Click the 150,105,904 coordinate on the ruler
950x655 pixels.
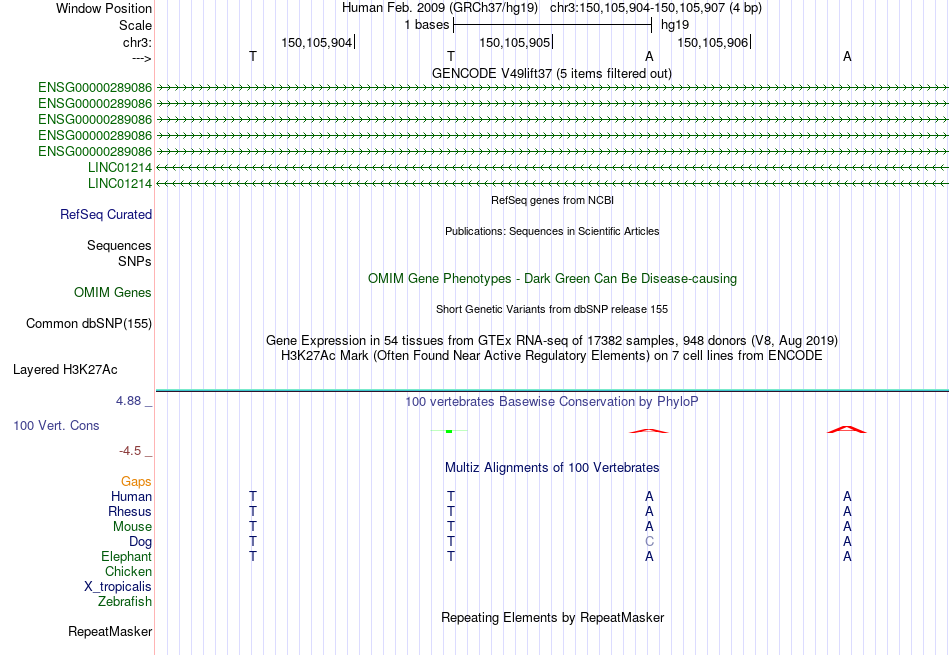coord(317,42)
